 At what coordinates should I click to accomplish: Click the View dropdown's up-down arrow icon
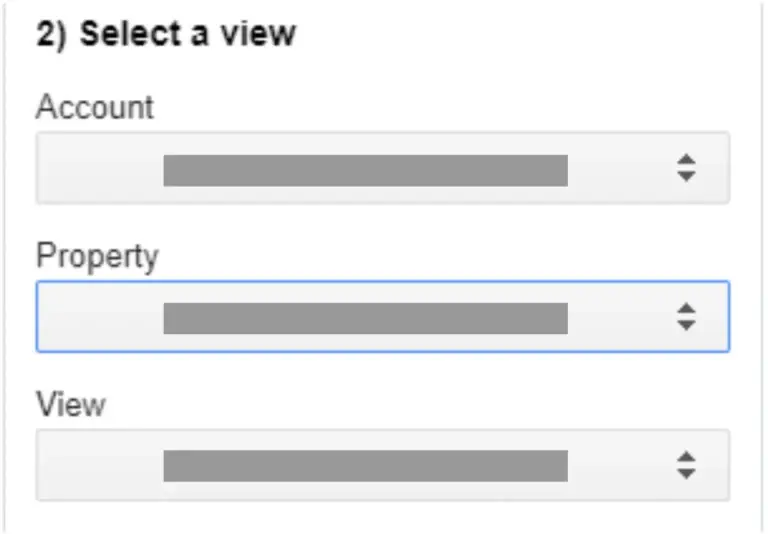[x=685, y=465]
